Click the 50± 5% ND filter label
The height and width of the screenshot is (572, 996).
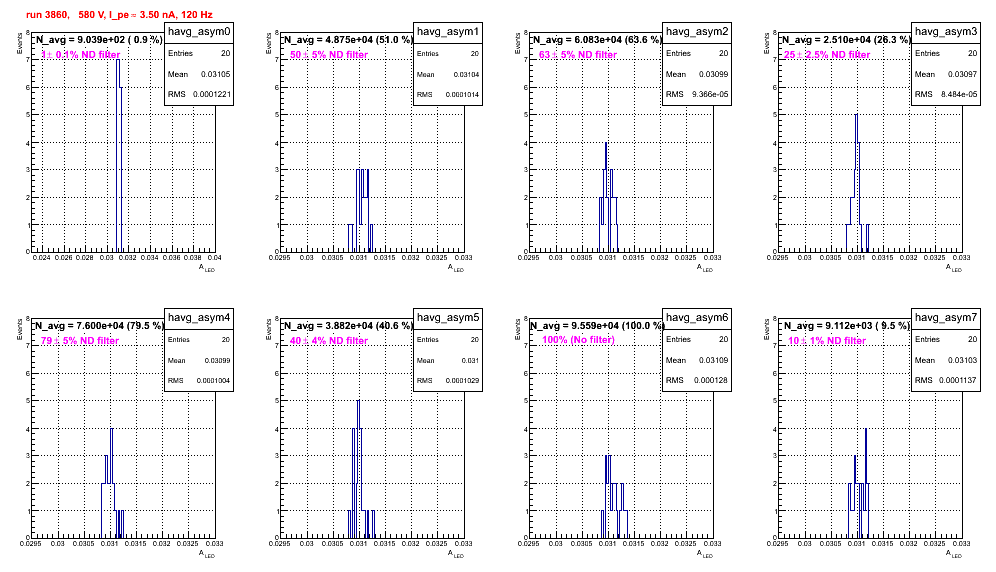329,55
